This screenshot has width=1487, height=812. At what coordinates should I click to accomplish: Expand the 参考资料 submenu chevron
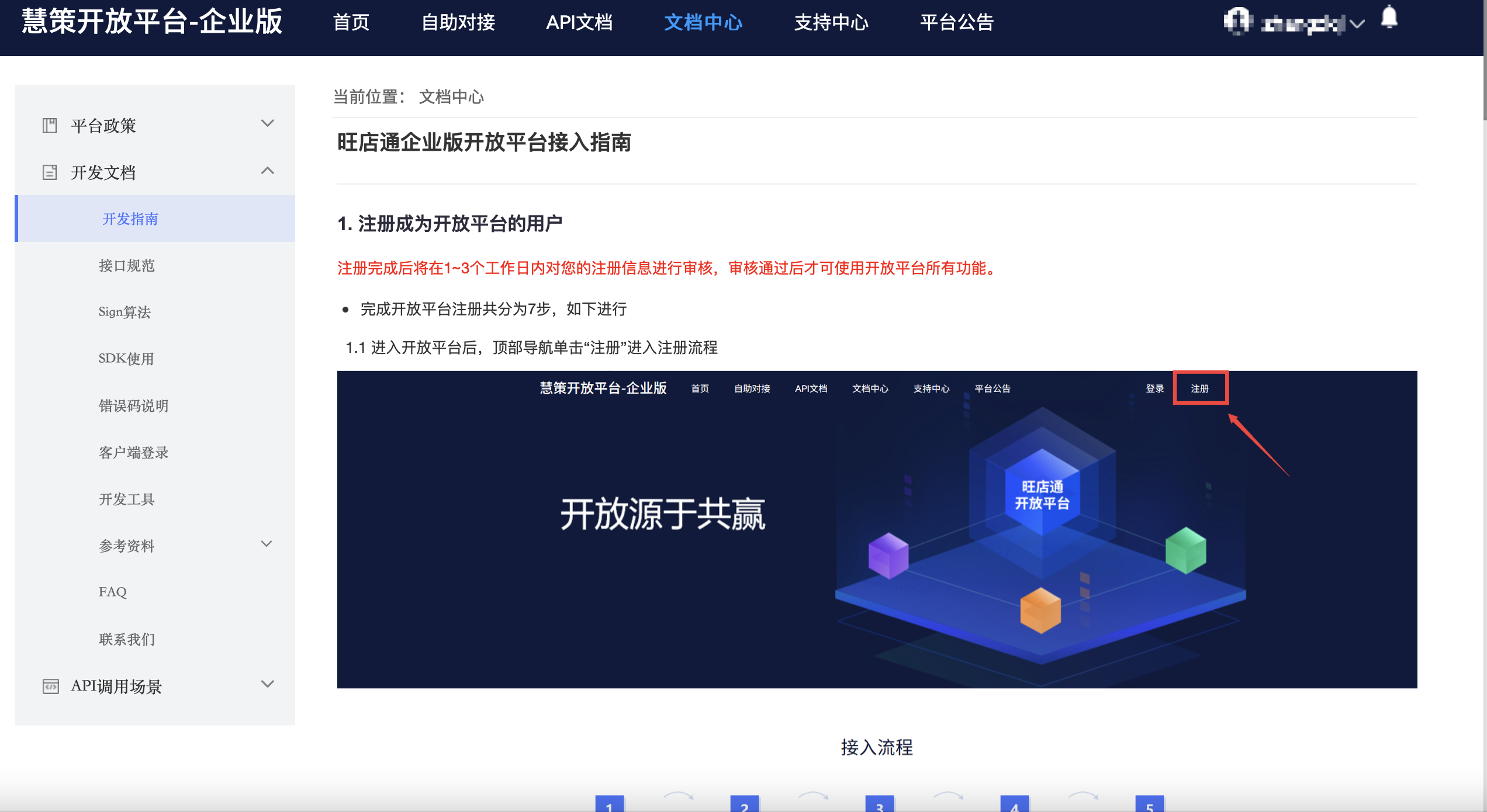(x=266, y=544)
